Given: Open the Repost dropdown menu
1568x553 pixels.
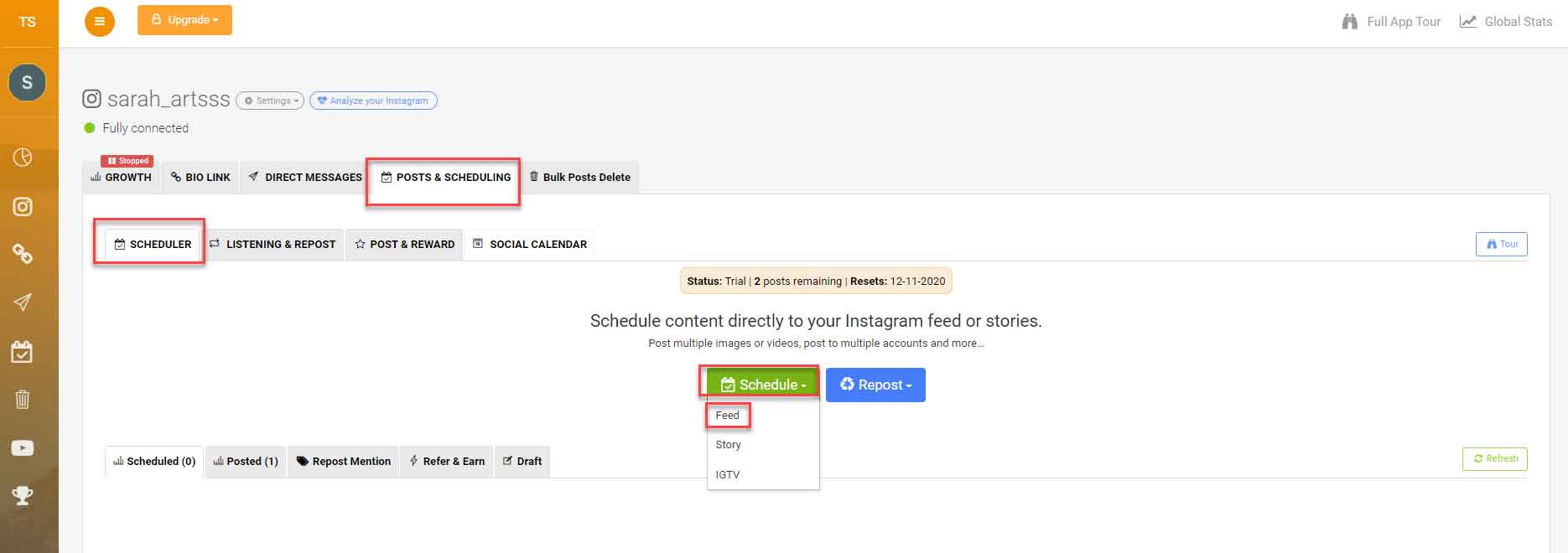Looking at the screenshot, I should point(875,385).
